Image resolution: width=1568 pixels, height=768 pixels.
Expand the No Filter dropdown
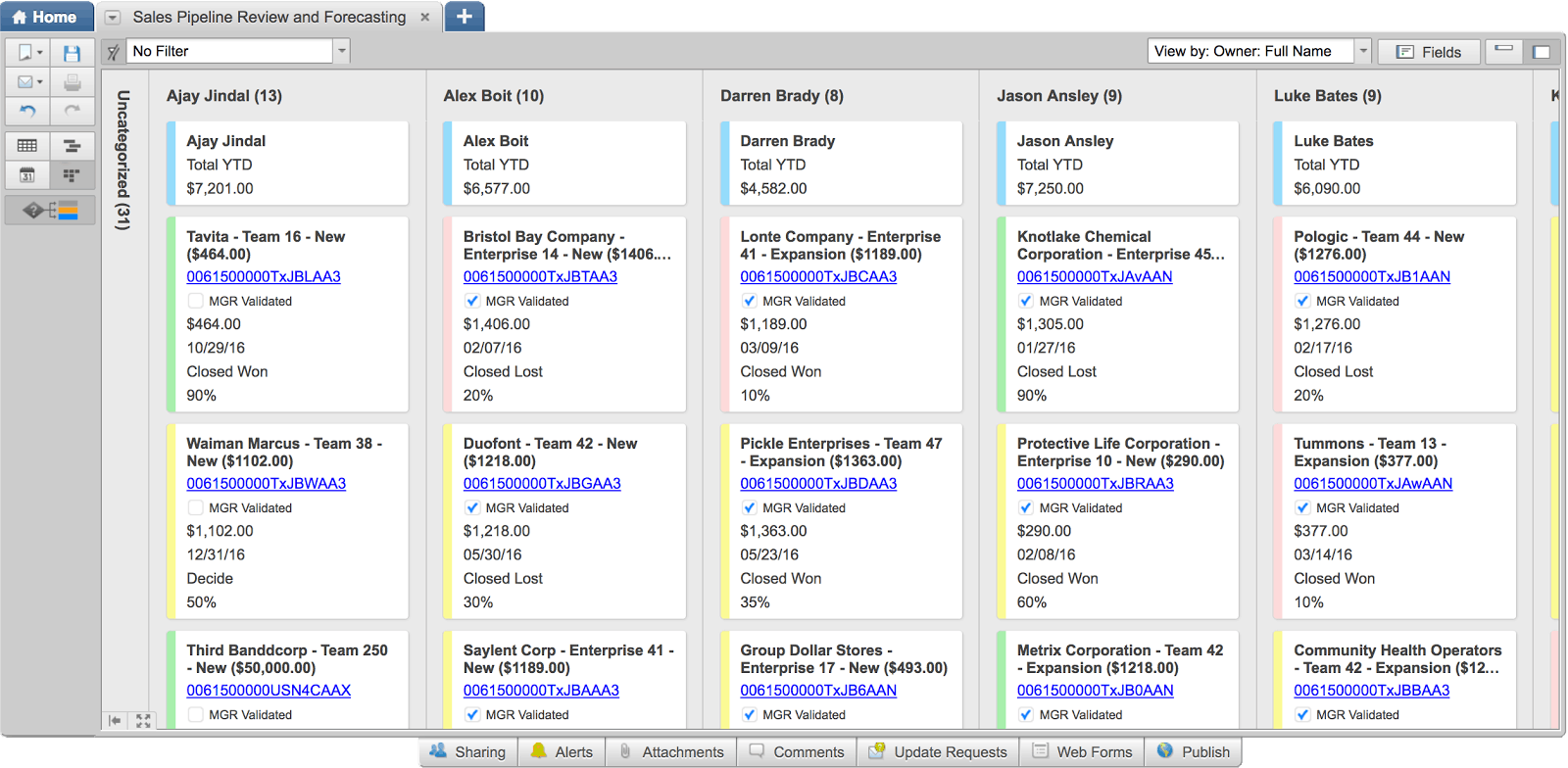click(x=342, y=51)
